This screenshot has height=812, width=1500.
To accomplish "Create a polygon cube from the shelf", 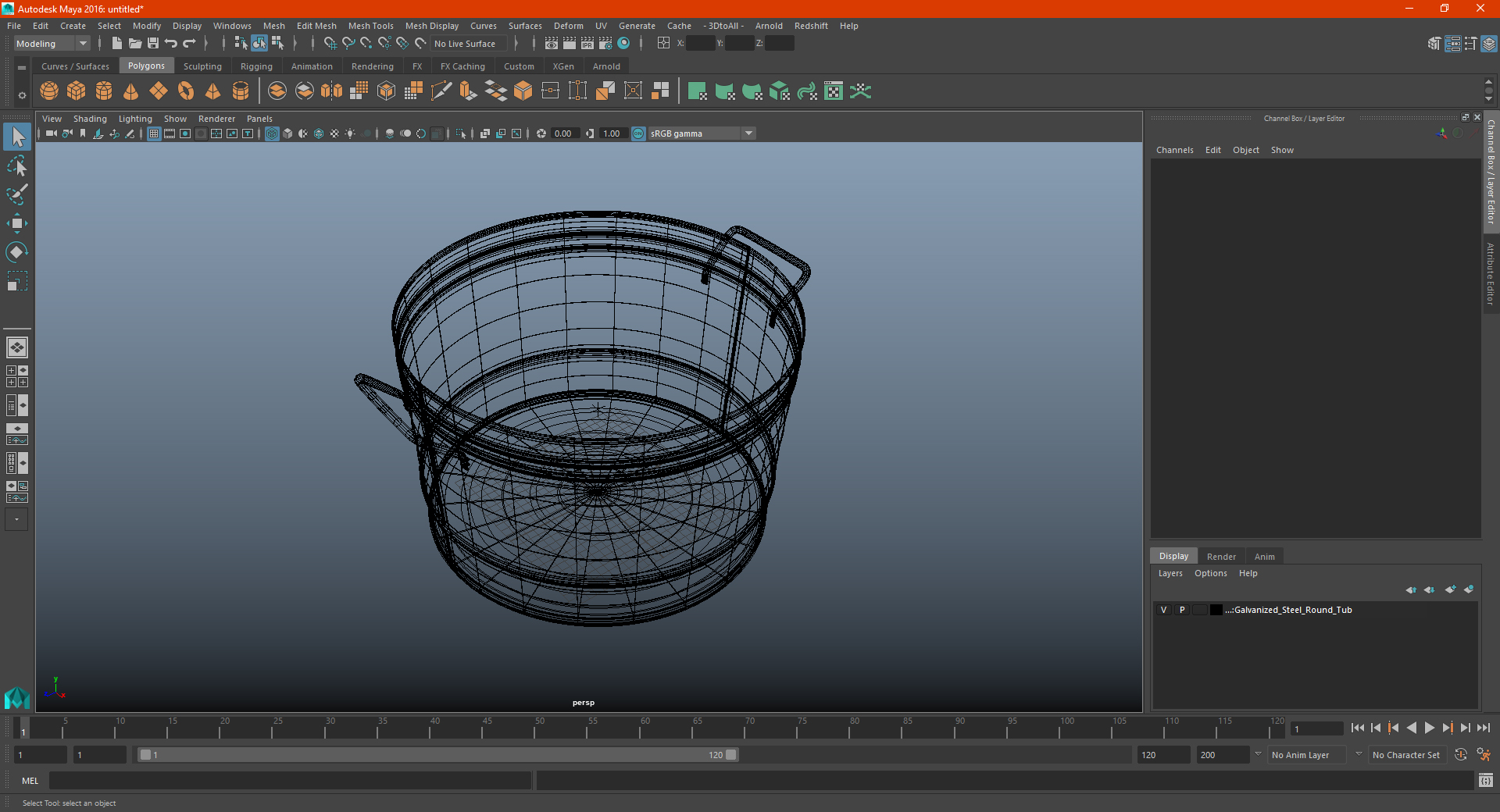I will click(x=77, y=91).
